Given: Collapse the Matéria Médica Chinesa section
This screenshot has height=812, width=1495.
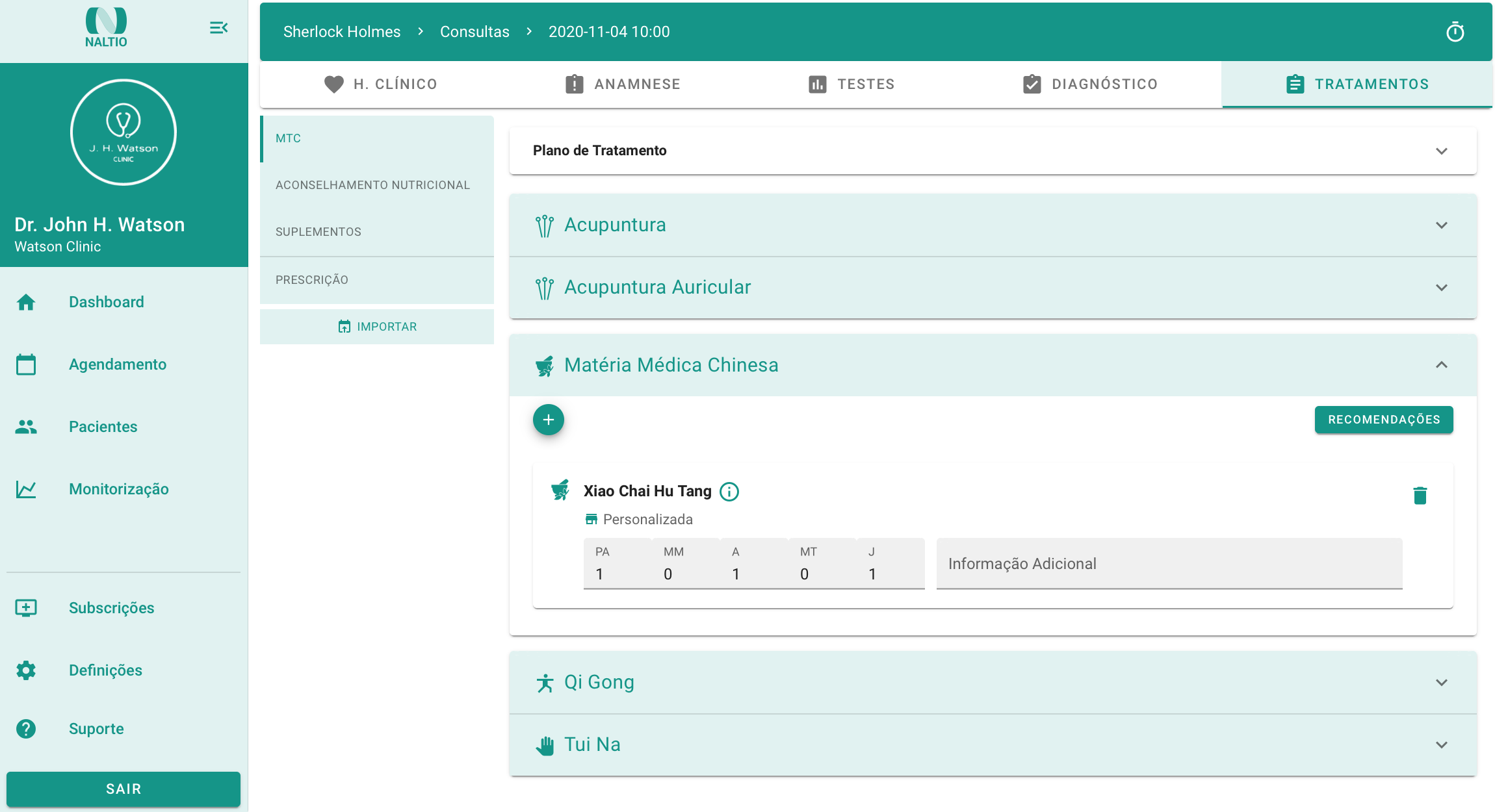Looking at the screenshot, I should (1441, 365).
